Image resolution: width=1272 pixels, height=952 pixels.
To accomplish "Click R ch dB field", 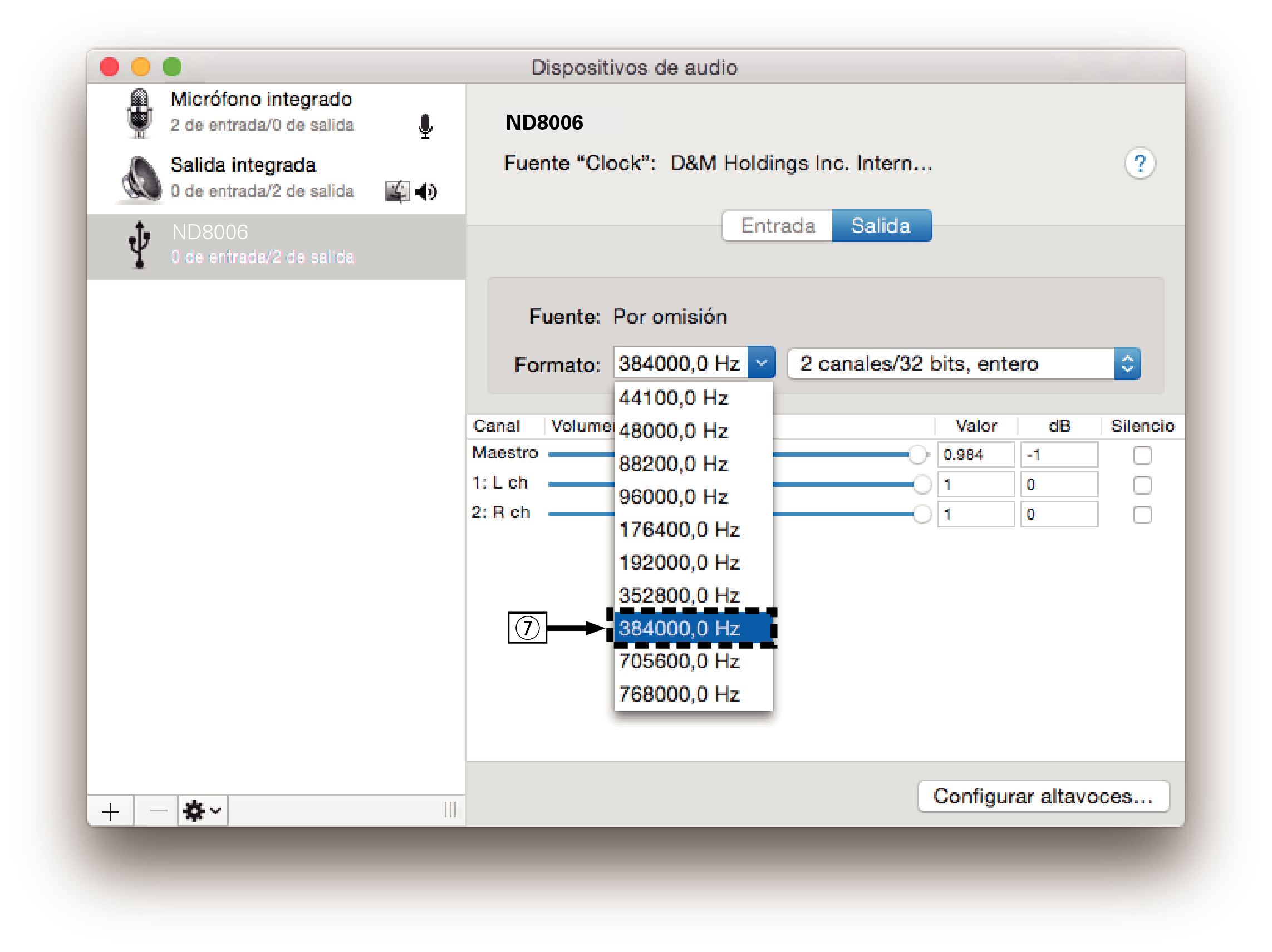I will (1059, 514).
